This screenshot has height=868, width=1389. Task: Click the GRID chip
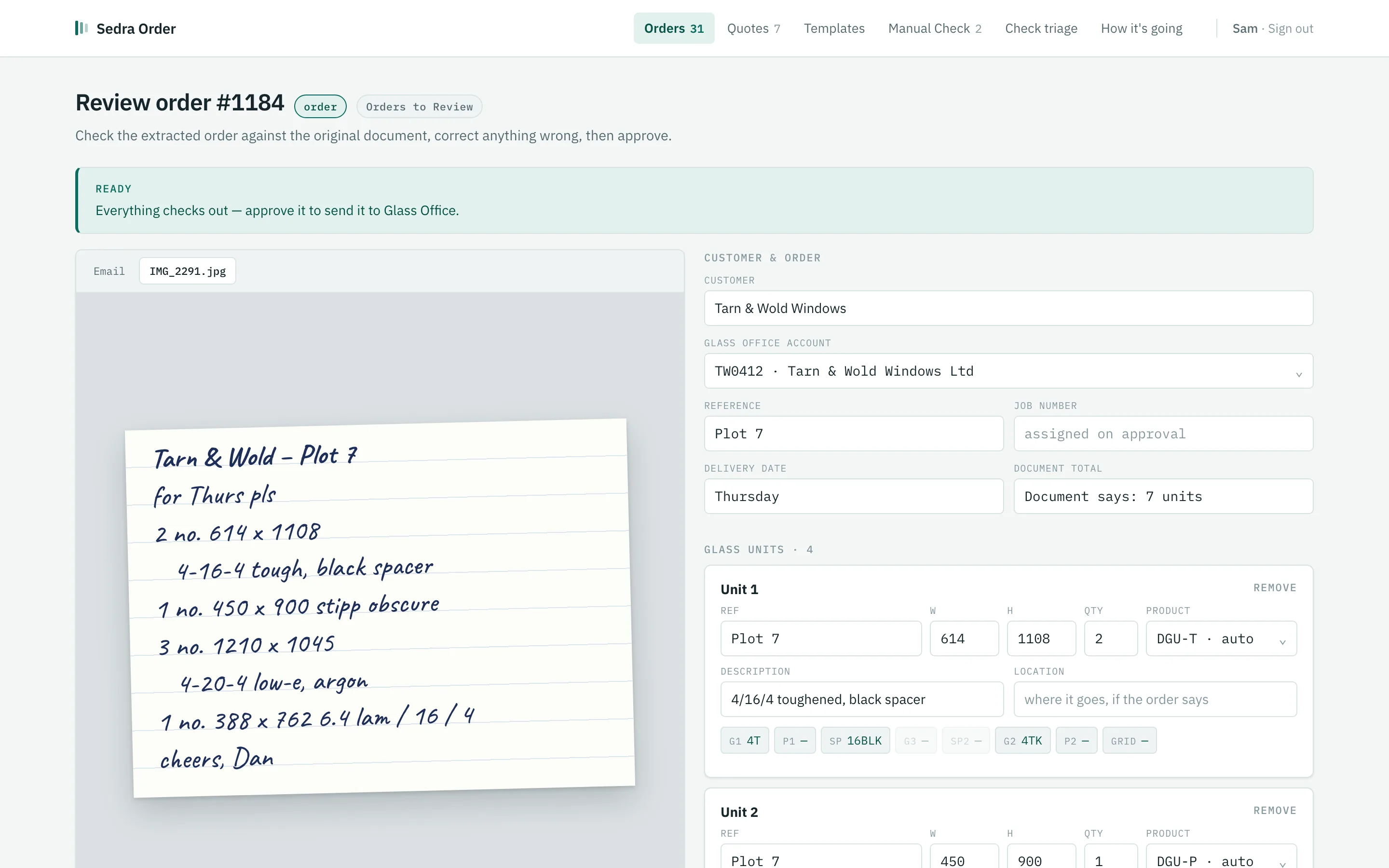(x=1129, y=741)
